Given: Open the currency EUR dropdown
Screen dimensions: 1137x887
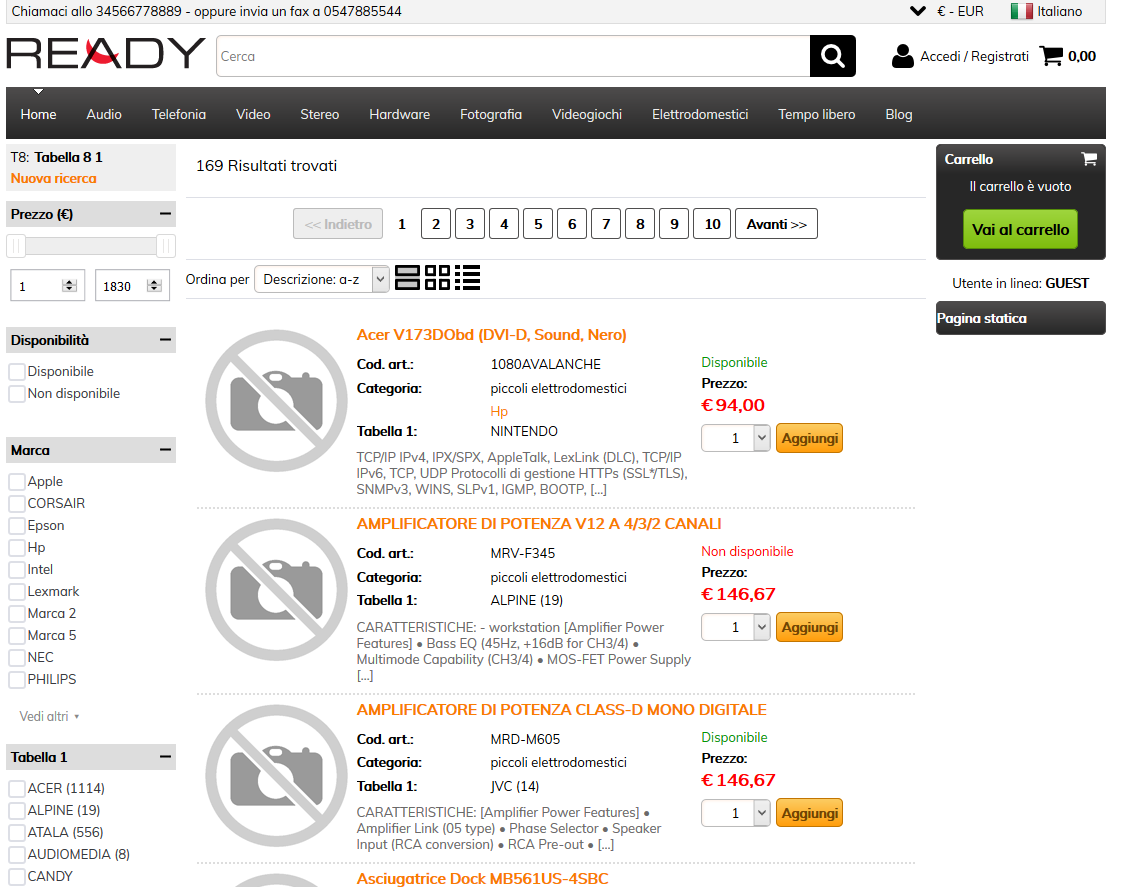Looking at the screenshot, I should (947, 11).
